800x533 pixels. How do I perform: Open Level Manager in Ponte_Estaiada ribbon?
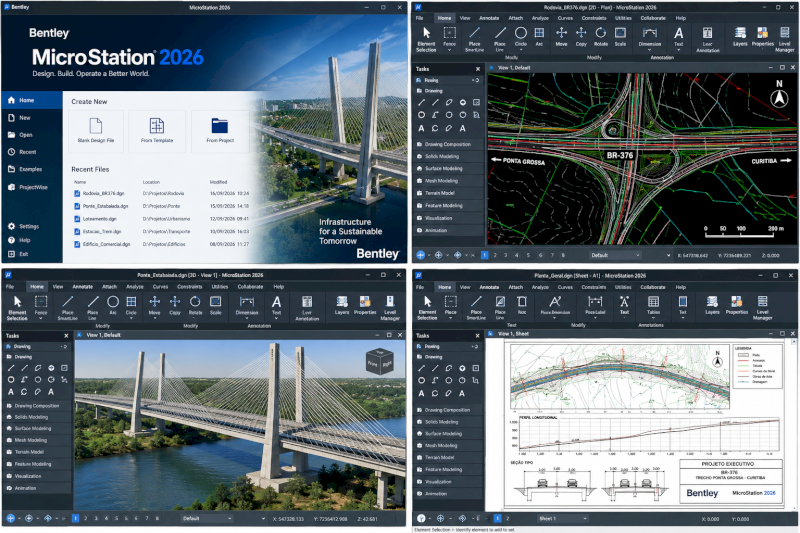(x=390, y=308)
